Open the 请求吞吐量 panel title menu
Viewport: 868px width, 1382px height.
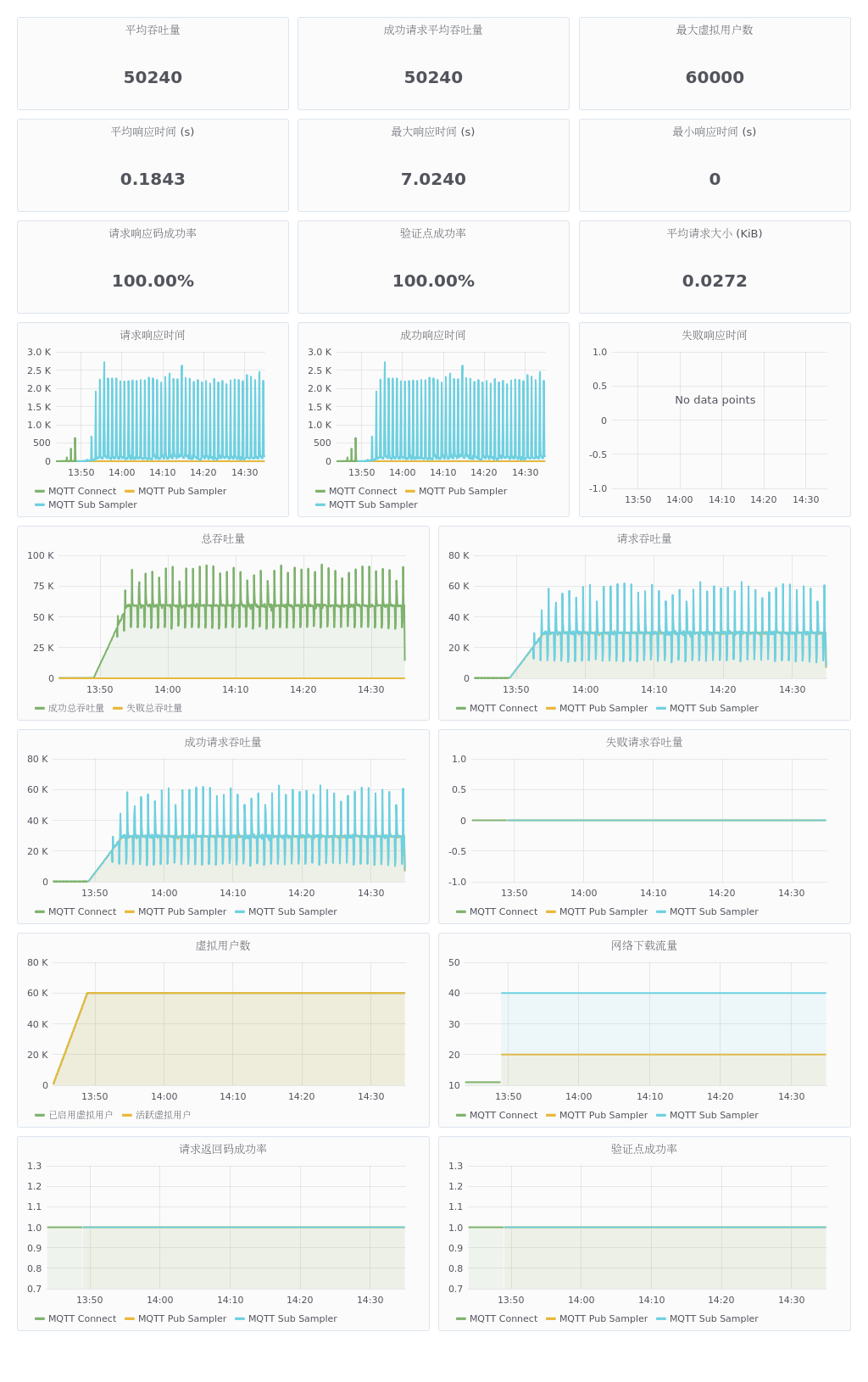tap(644, 538)
